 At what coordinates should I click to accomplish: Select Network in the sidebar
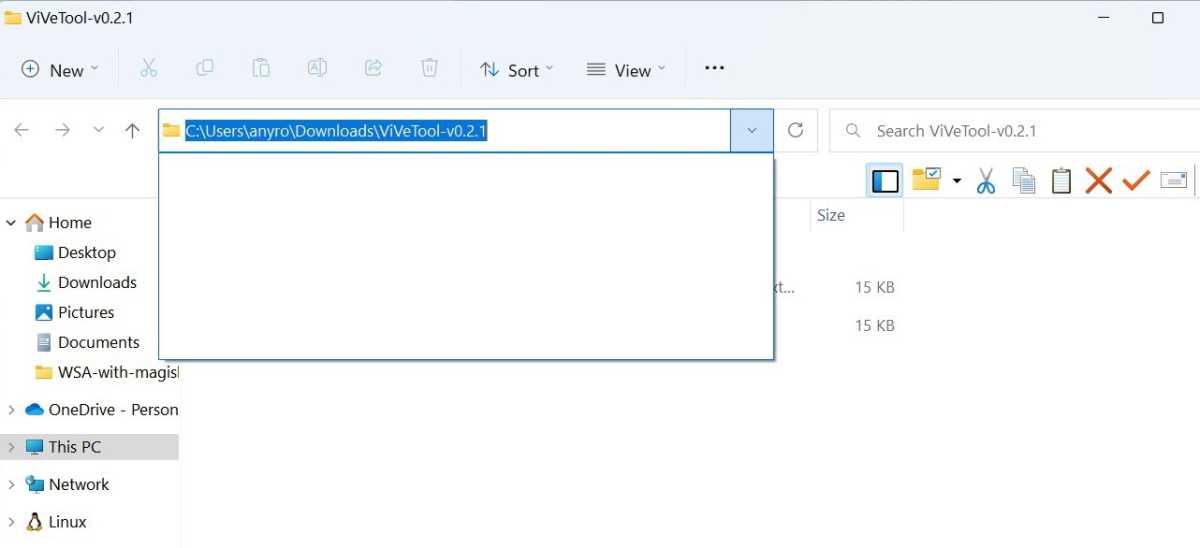[67, 484]
